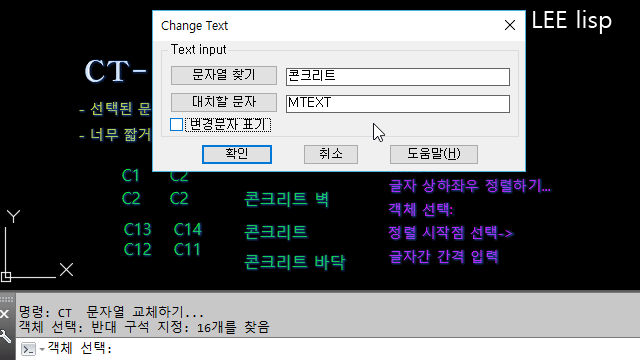
Task: Cancel the dialog with the 취소 button
Action: pyautogui.click(x=331, y=154)
